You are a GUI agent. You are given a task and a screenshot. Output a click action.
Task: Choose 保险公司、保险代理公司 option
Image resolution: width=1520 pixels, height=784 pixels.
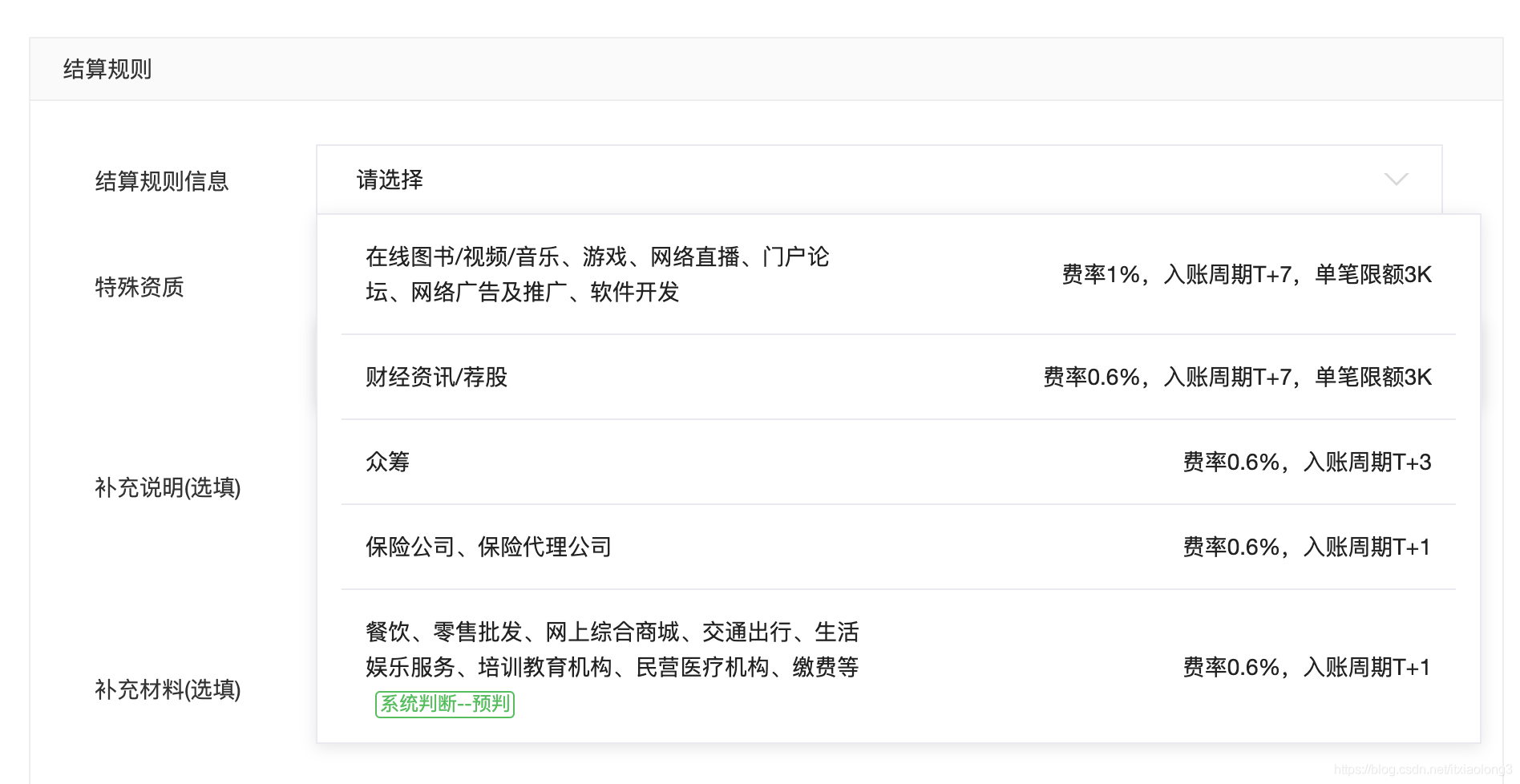point(898,547)
